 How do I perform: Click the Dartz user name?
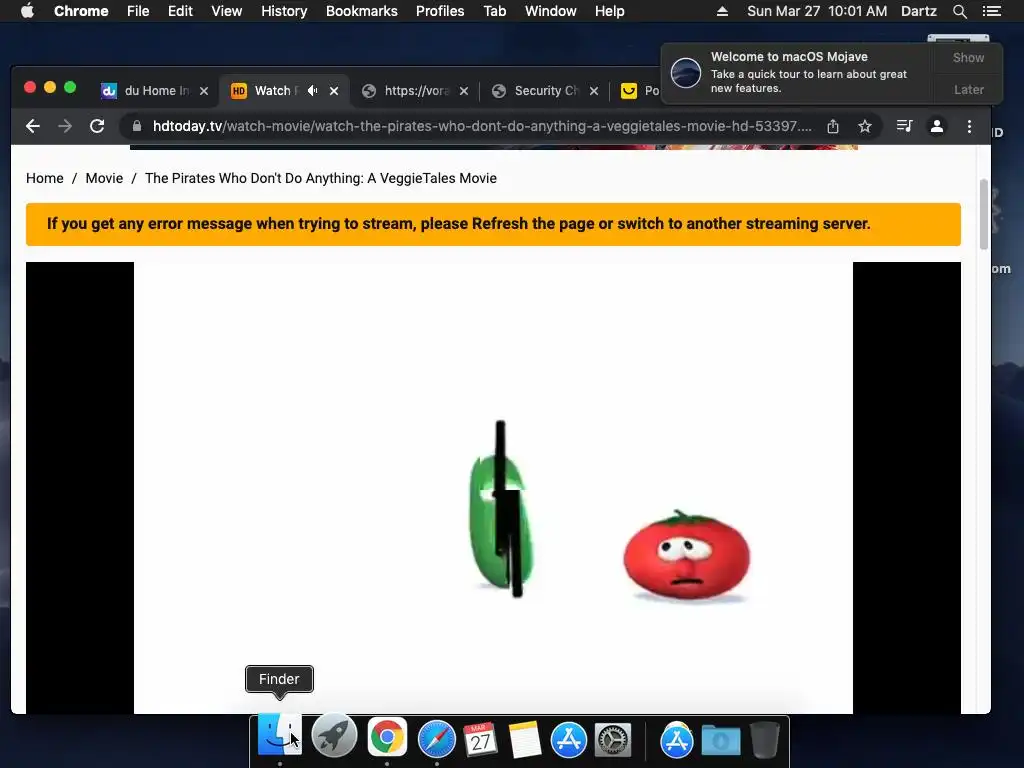[919, 11]
